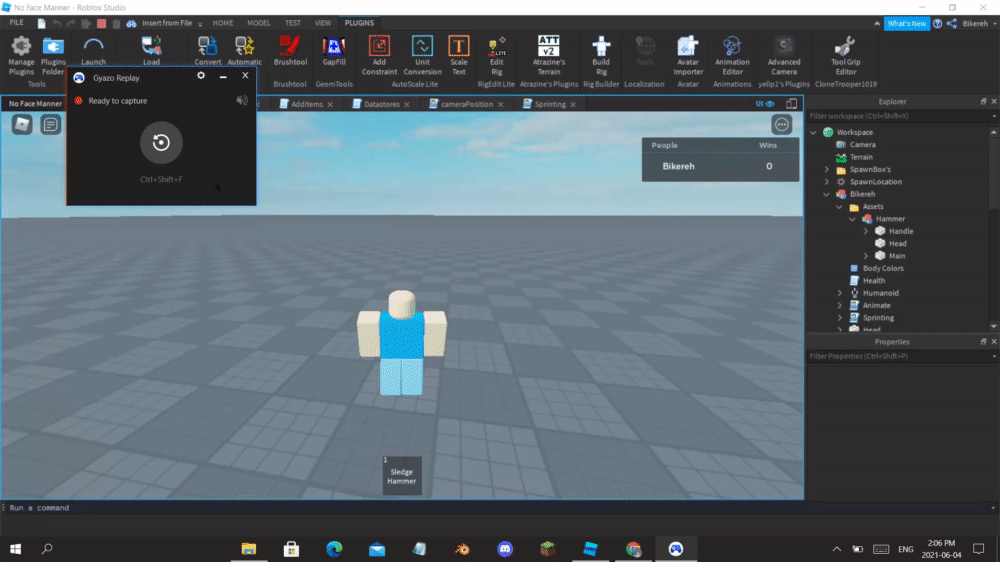The height and width of the screenshot is (562, 1000).
Task: Open the Bikereh account dropdown
Action: 979,24
